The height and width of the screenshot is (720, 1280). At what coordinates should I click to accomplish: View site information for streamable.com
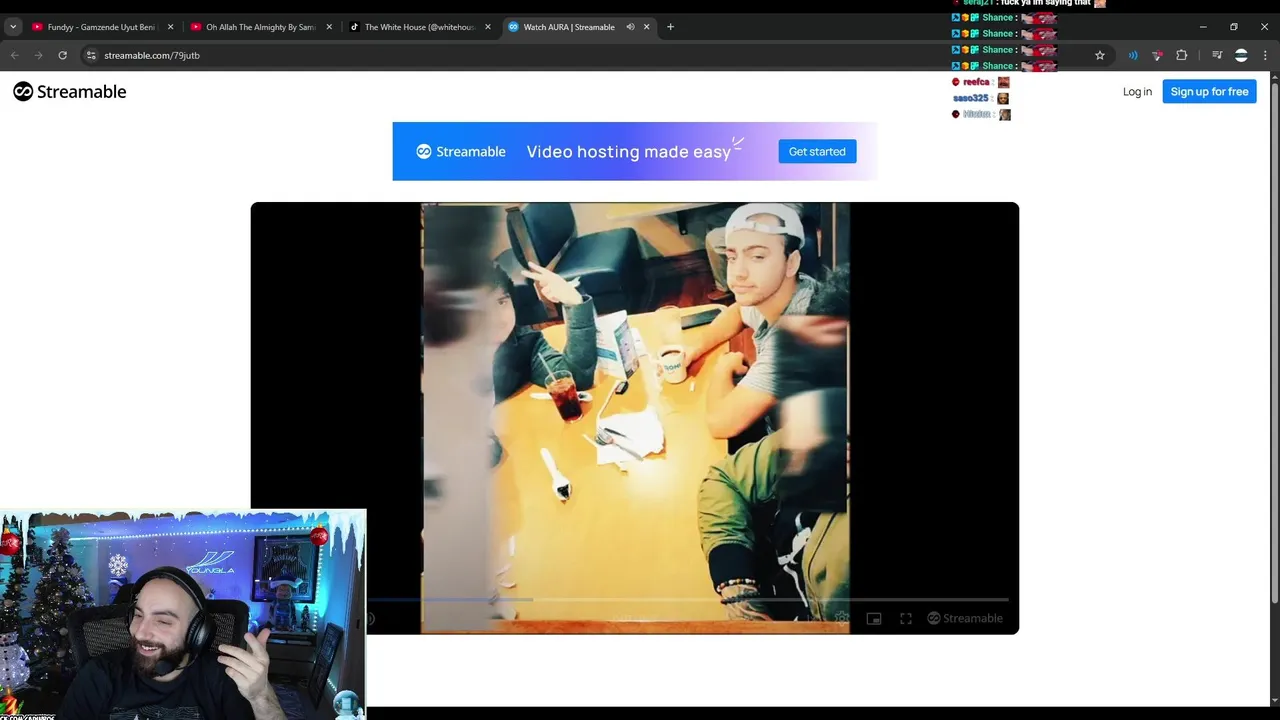(x=91, y=55)
